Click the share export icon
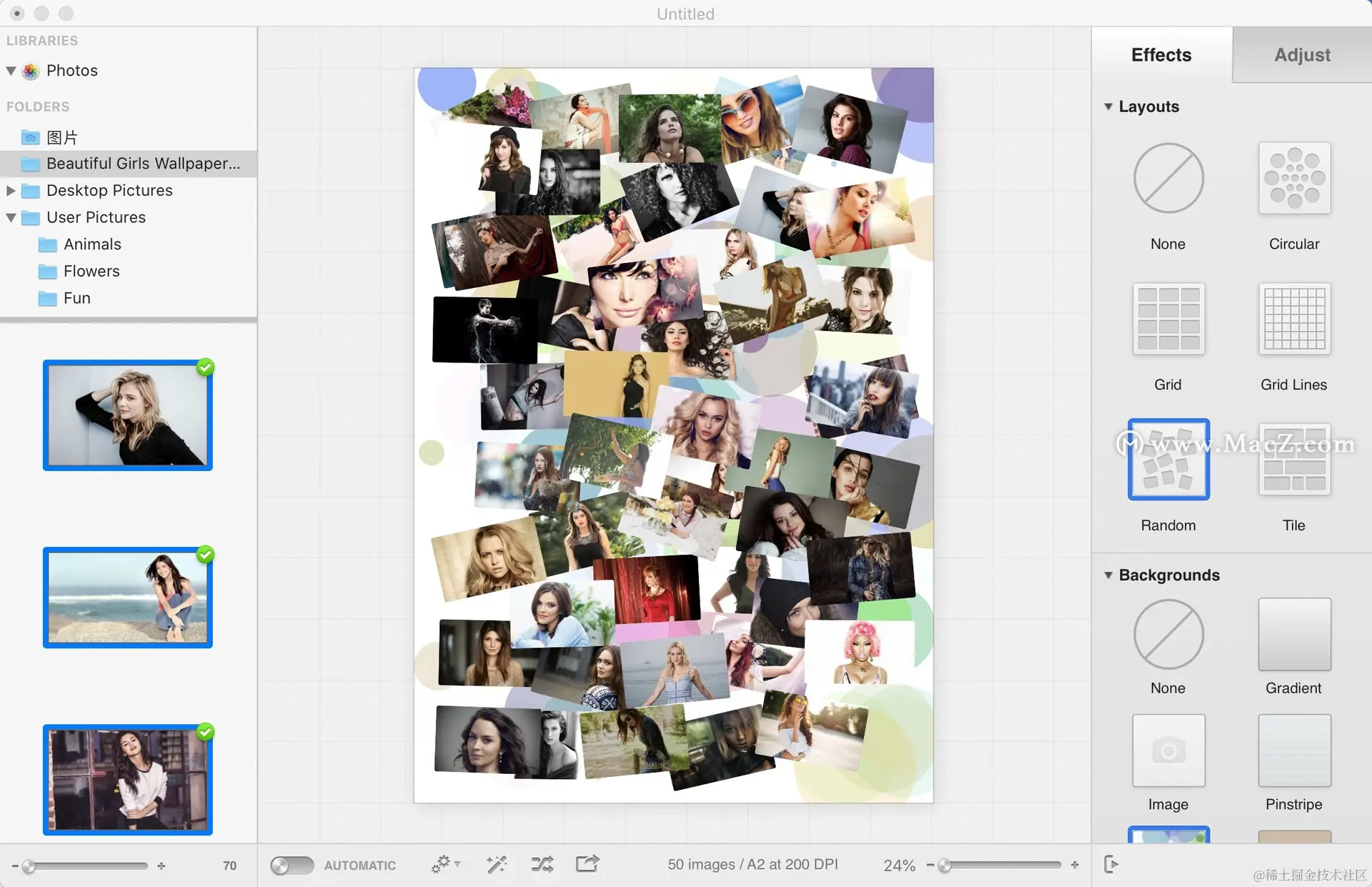 pos(587,864)
